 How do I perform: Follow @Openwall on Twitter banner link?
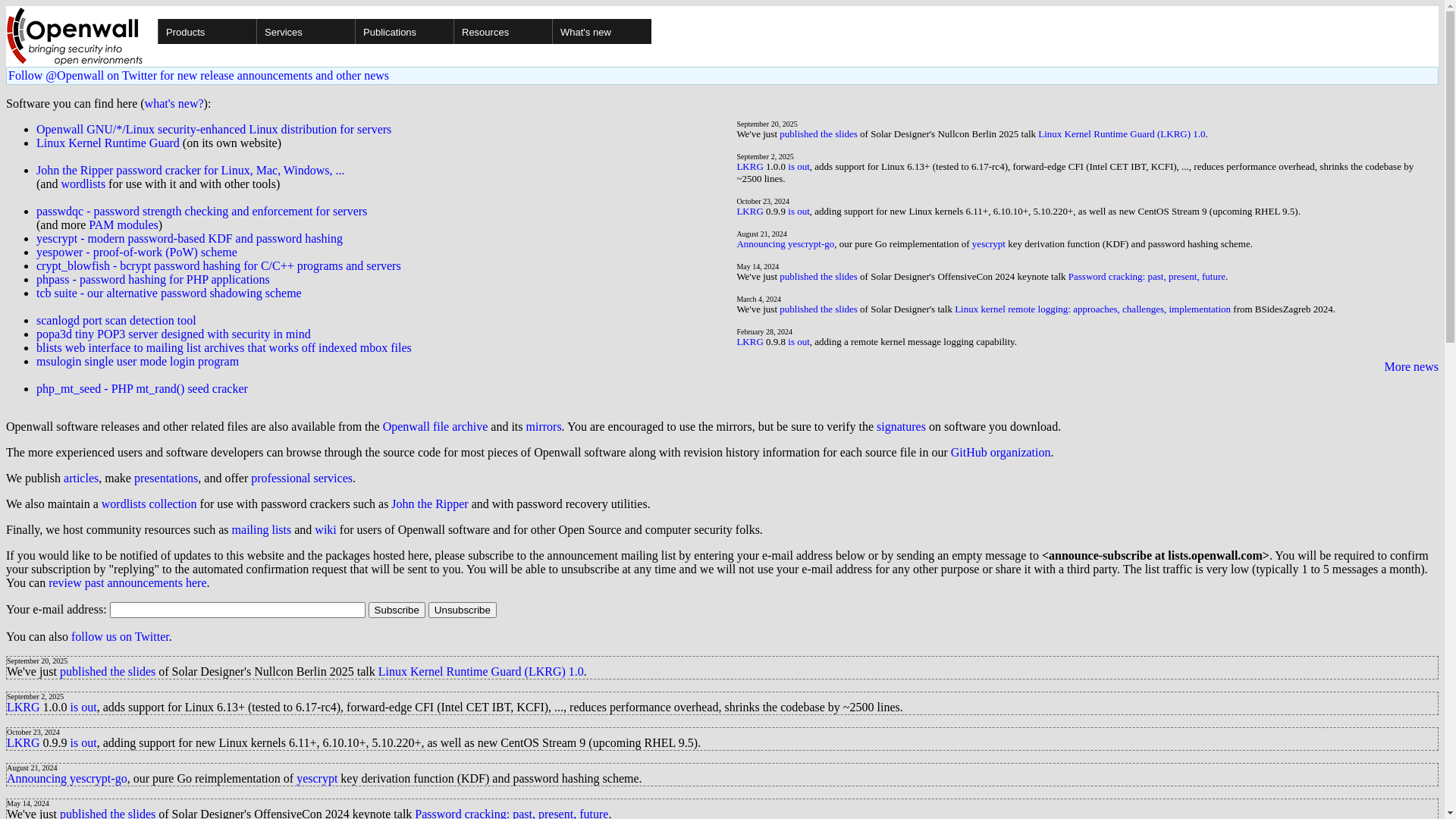pyautogui.click(x=199, y=76)
